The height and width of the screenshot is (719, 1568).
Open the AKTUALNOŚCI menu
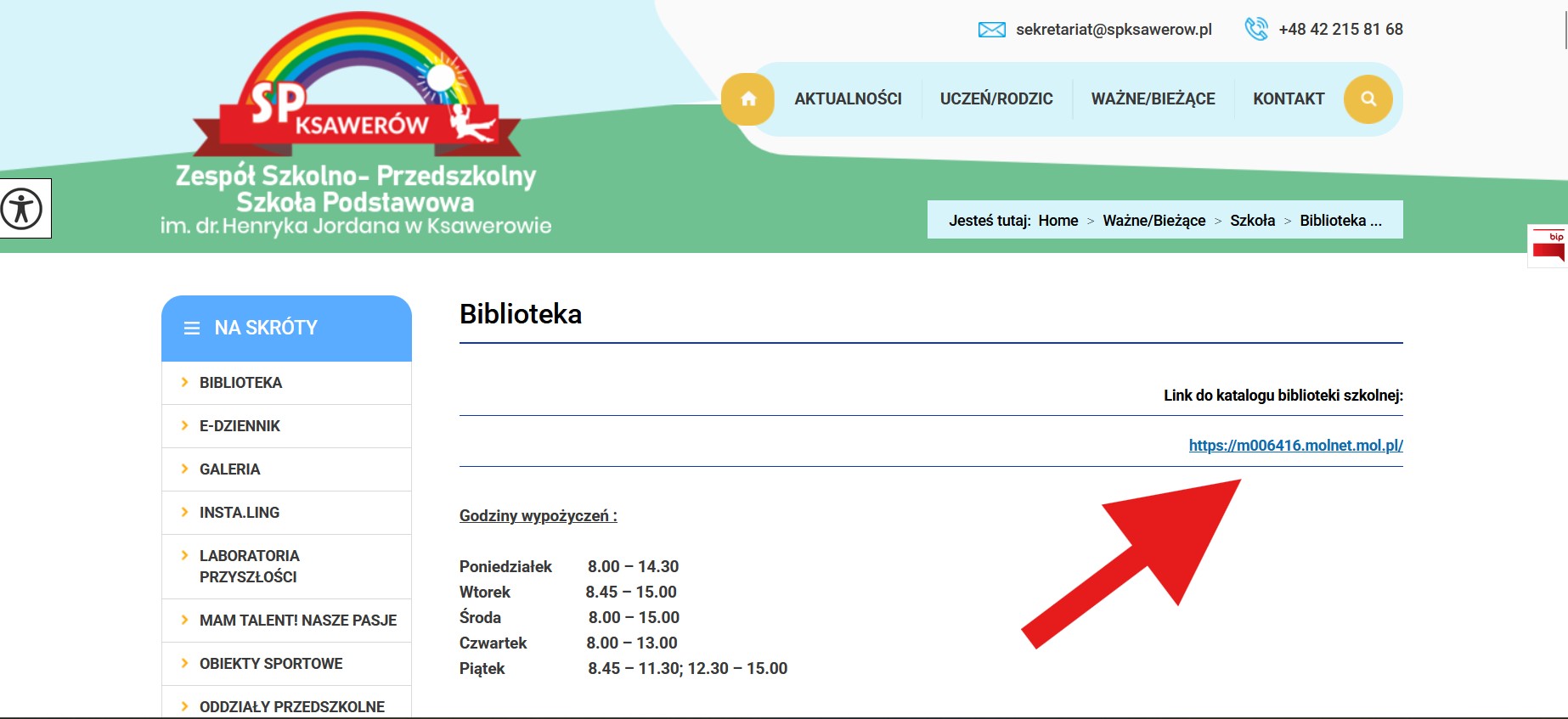[848, 99]
